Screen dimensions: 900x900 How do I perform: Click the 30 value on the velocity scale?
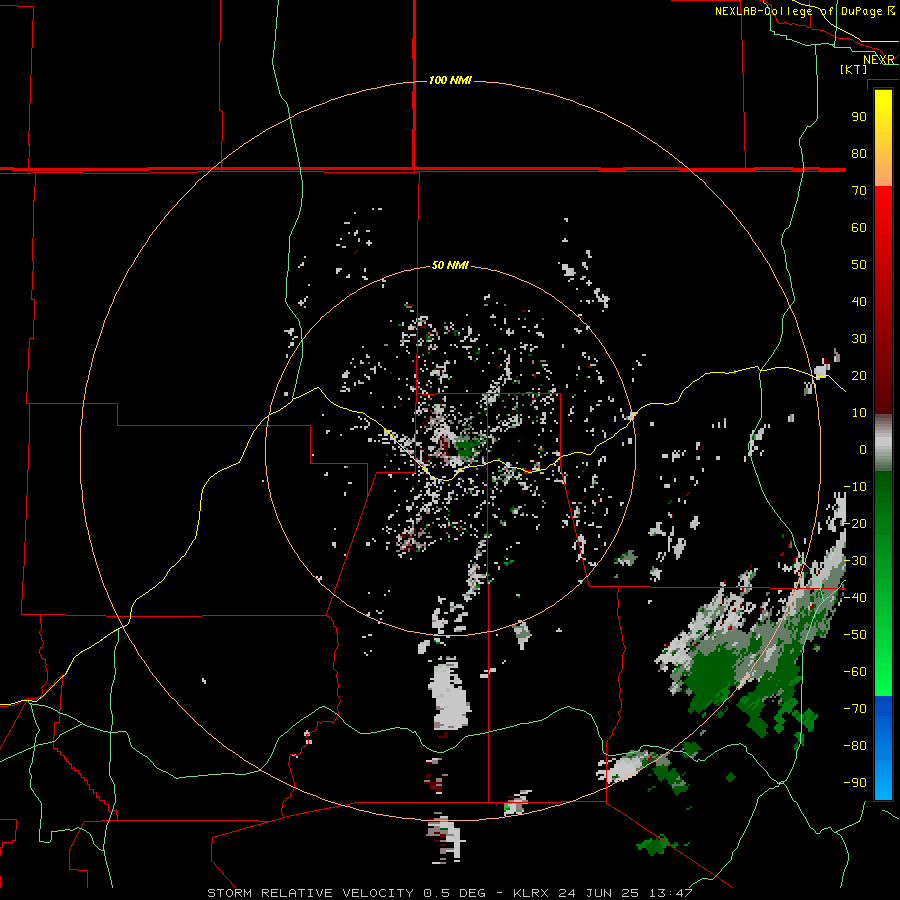pos(859,339)
